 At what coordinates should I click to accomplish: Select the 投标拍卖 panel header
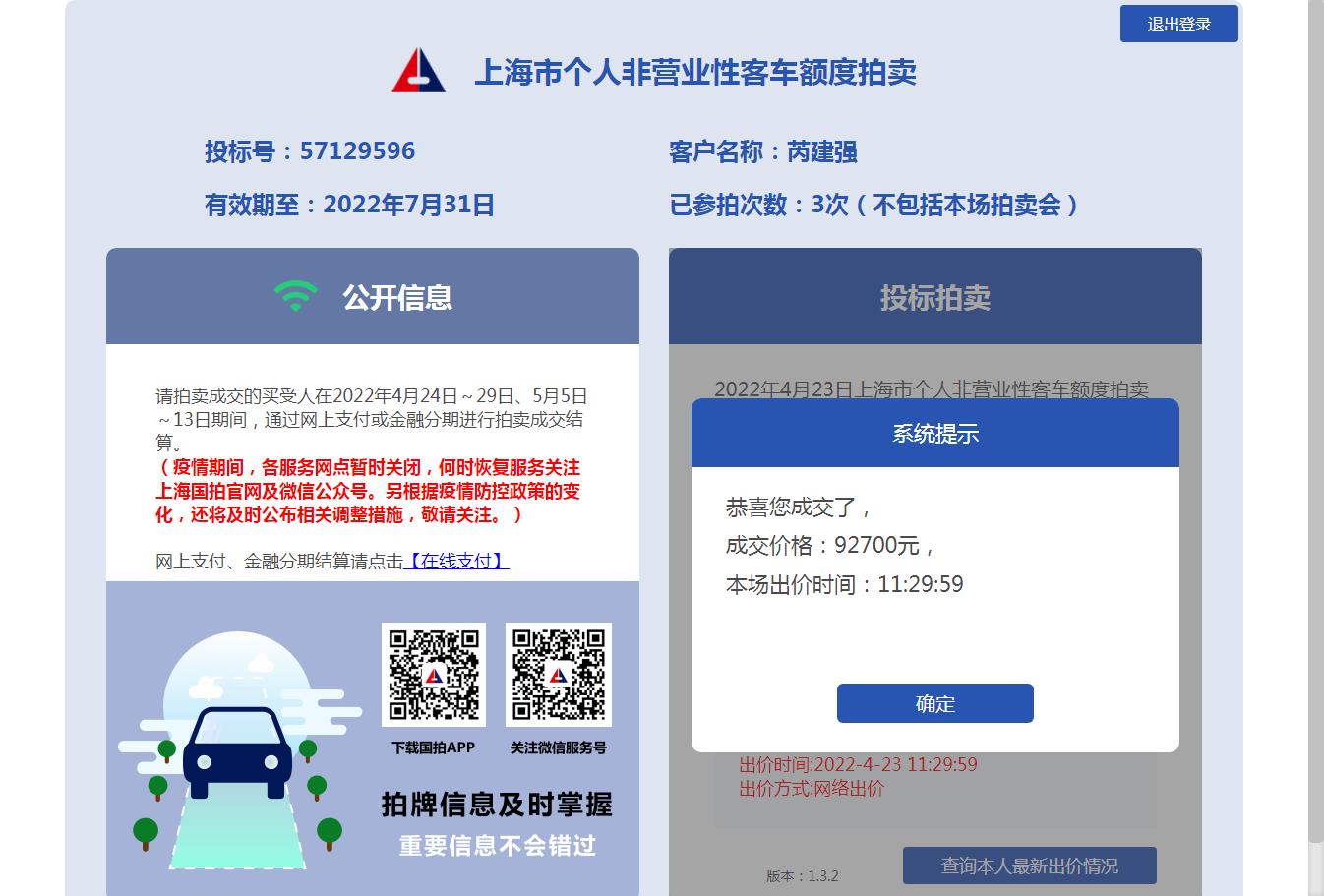coord(934,296)
